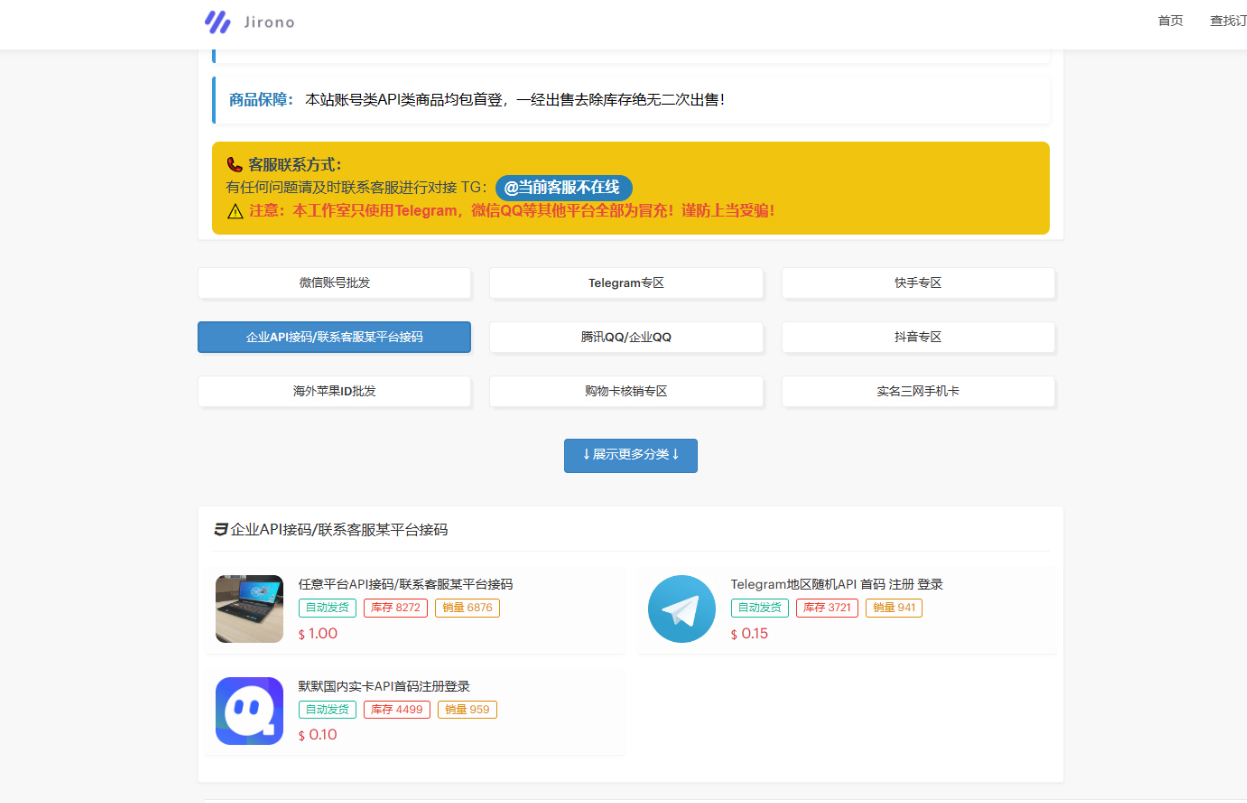Open the laptop photo product thumbnail
The image size is (1247, 803).
coord(249,609)
